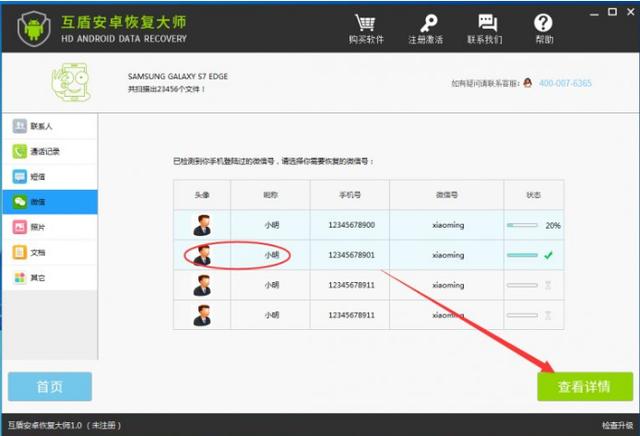640x436 pixels.
Task: Click the 状态 column header
Action: click(533, 195)
